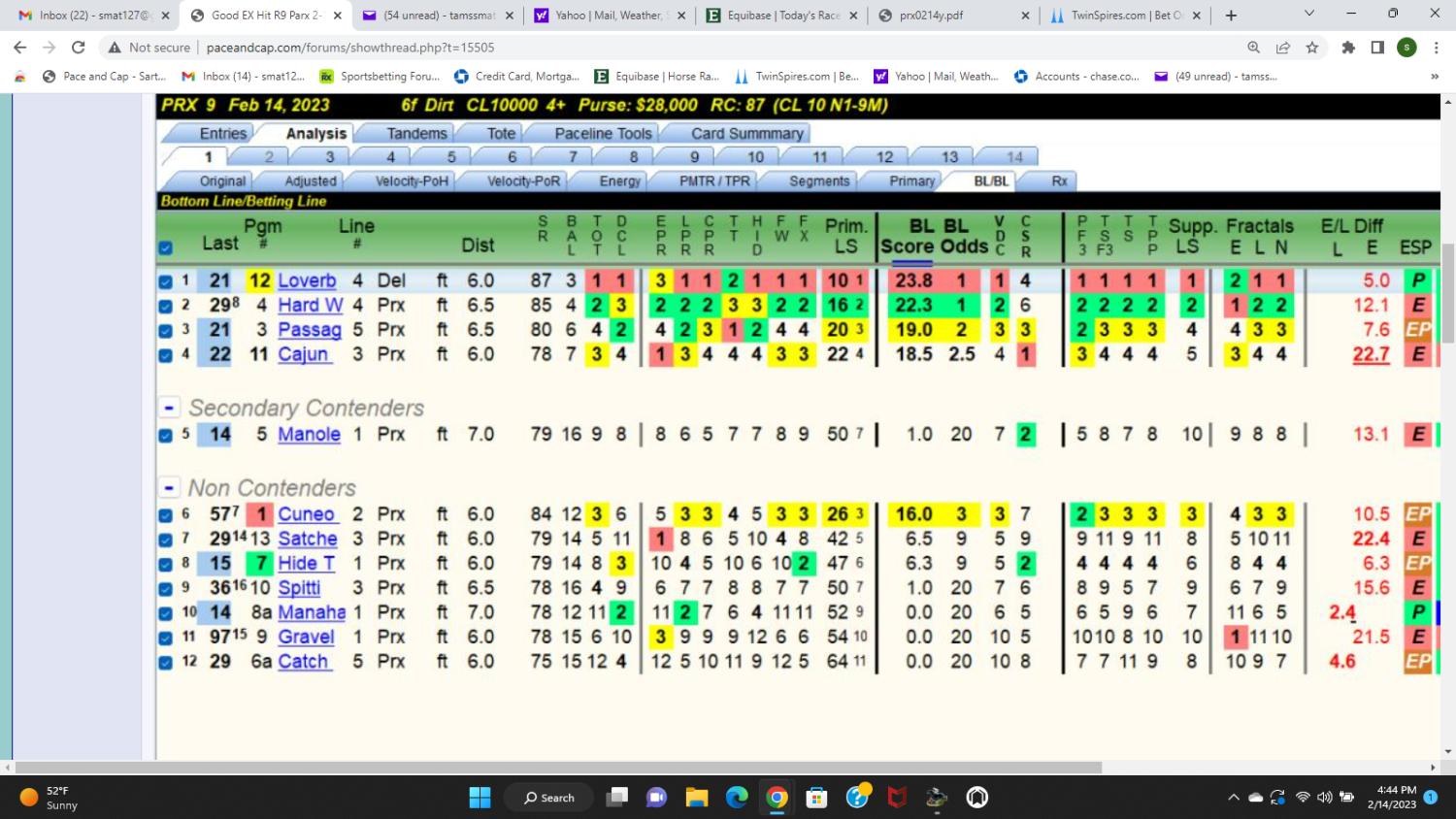Open the Loverb horse link

(x=307, y=280)
